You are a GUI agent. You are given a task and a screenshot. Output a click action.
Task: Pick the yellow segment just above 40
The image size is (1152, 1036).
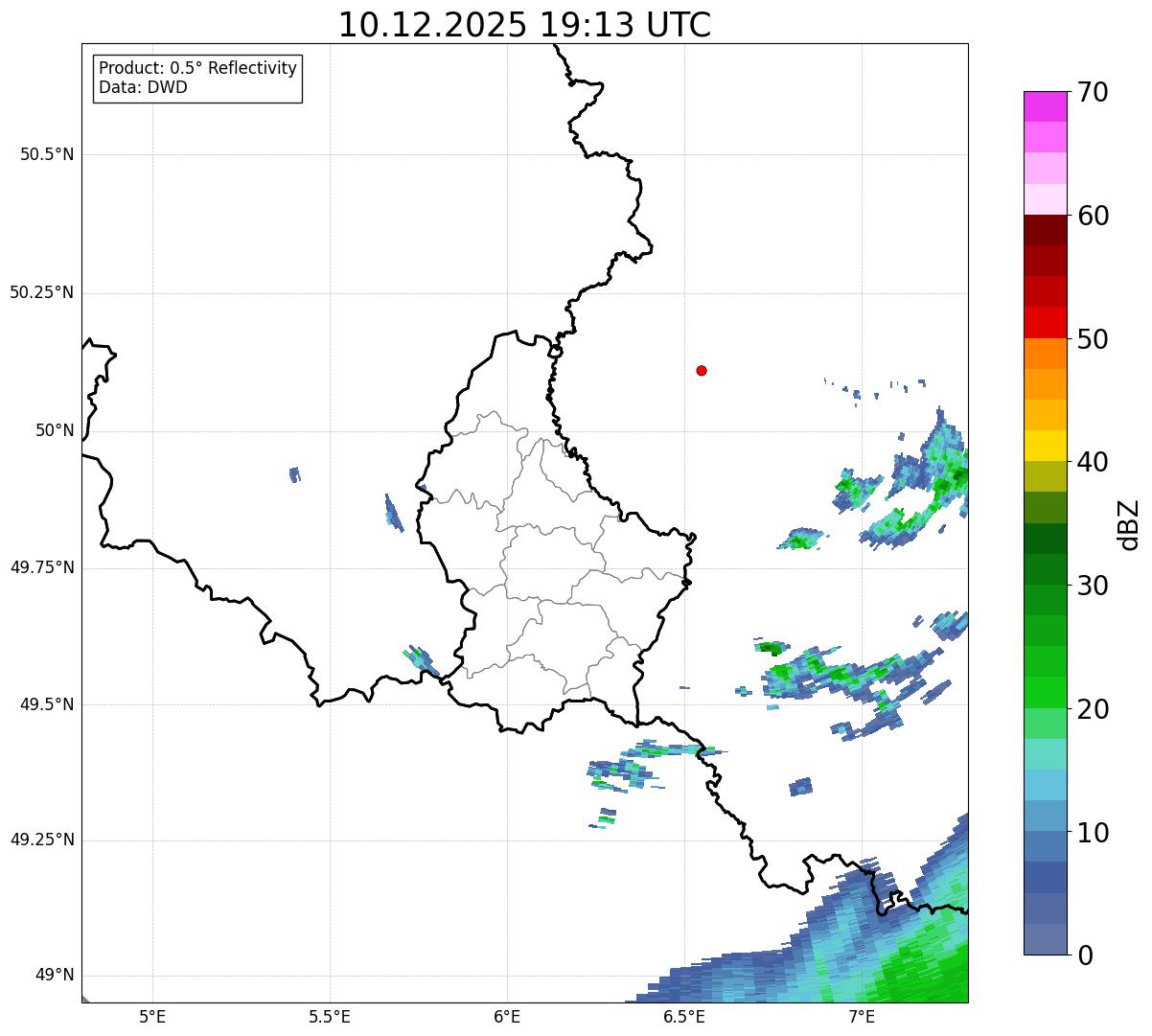tap(1045, 446)
